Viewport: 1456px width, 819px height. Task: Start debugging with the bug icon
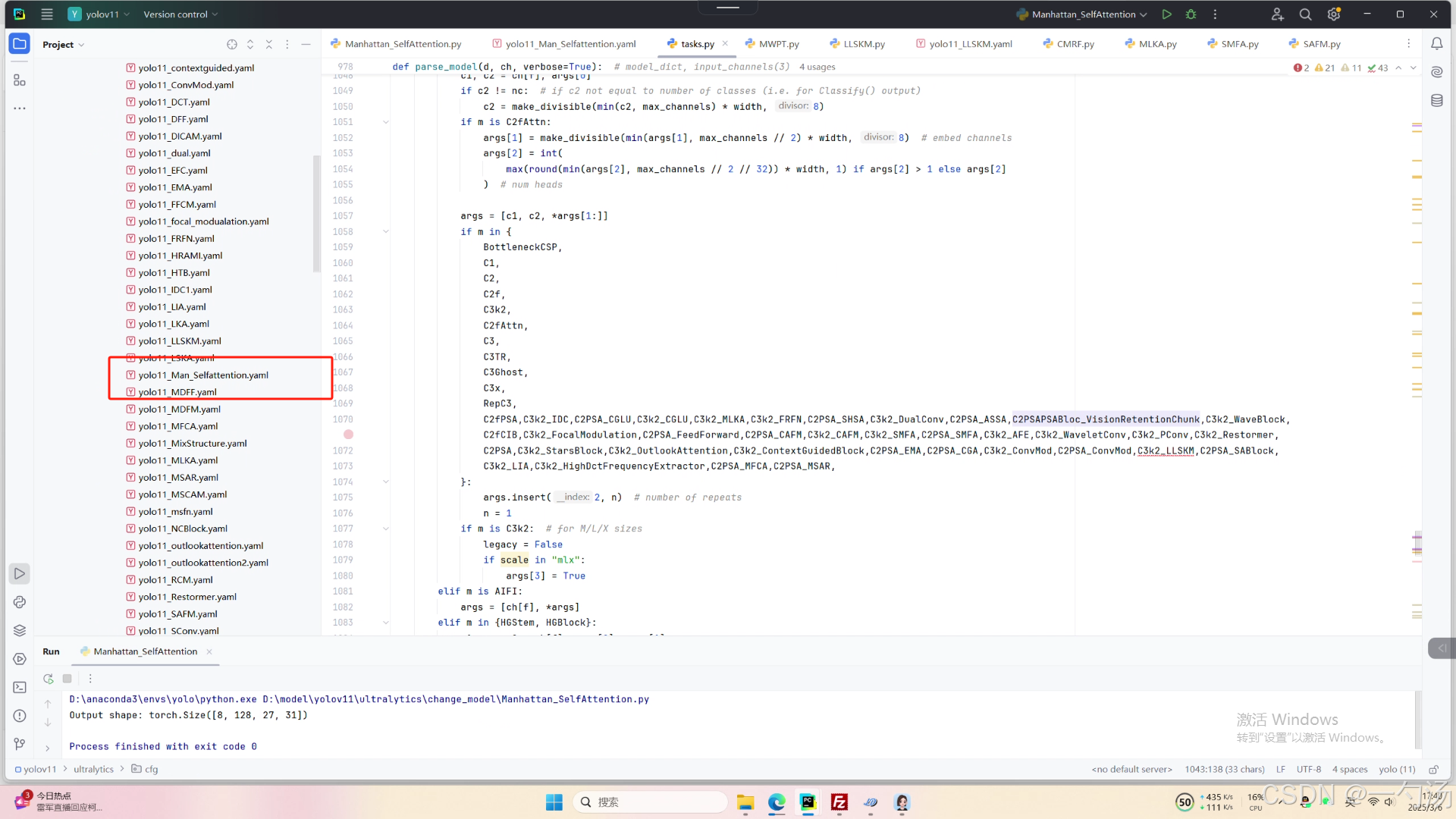click(1191, 14)
